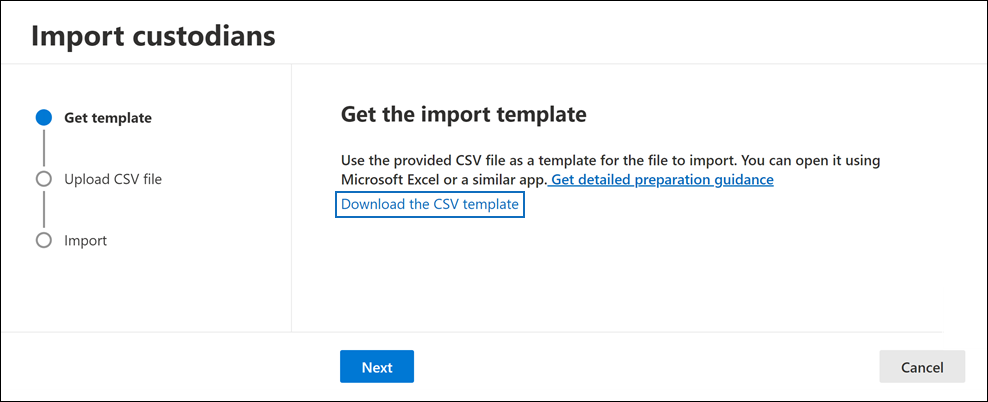The width and height of the screenshot is (988, 402).
Task: Click the empty Import step circle
Action: [x=43, y=240]
